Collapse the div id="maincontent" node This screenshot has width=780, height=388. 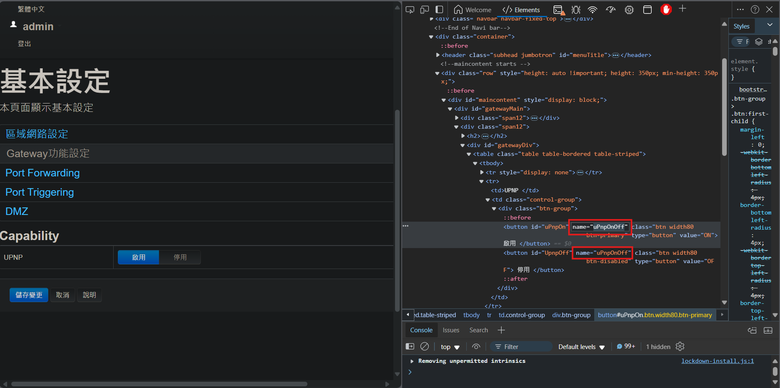pos(444,100)
